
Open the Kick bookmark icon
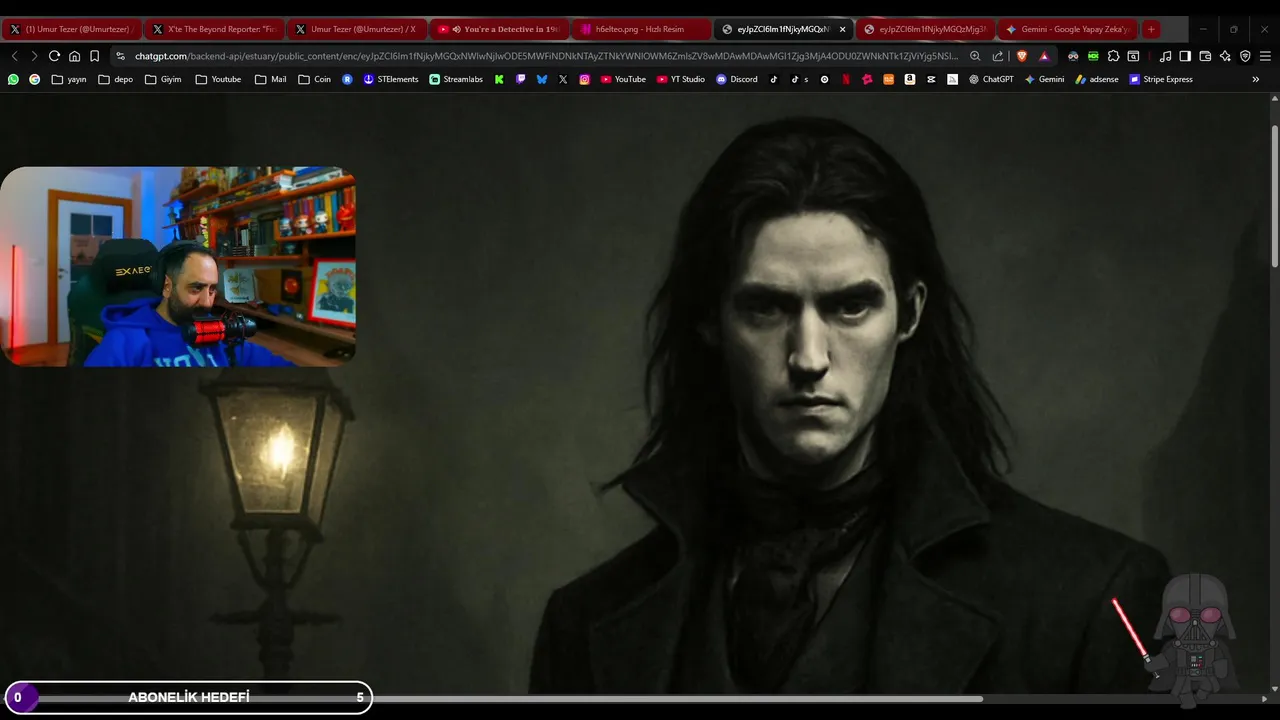tap(499, 79)
